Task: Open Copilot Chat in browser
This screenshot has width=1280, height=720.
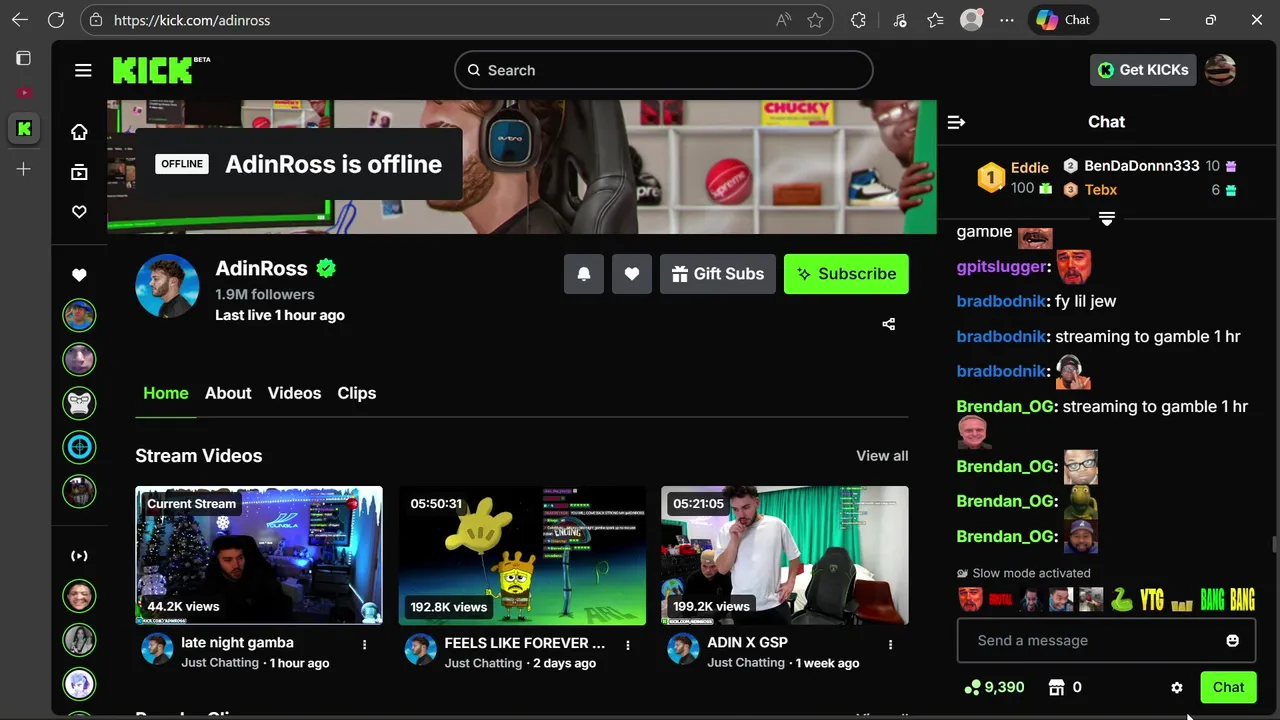Action: [1063, 20]
